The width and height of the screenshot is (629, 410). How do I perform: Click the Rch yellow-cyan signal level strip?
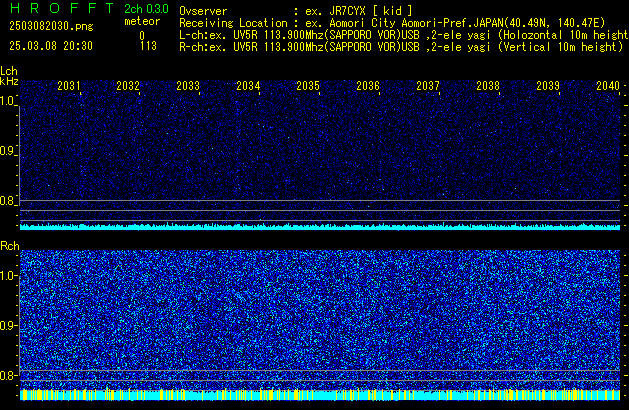pyautogui.click(x=320, y=395)
